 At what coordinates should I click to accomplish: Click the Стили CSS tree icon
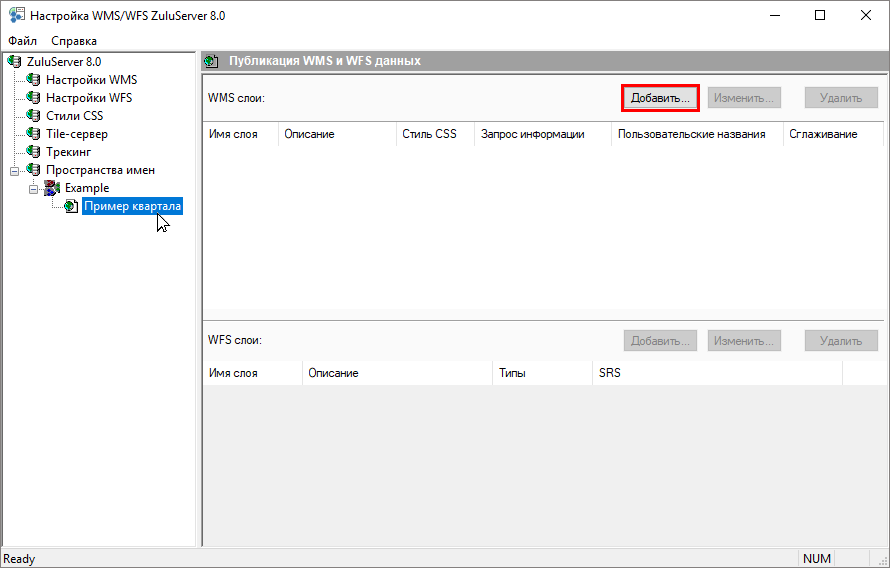pos(34,116)
